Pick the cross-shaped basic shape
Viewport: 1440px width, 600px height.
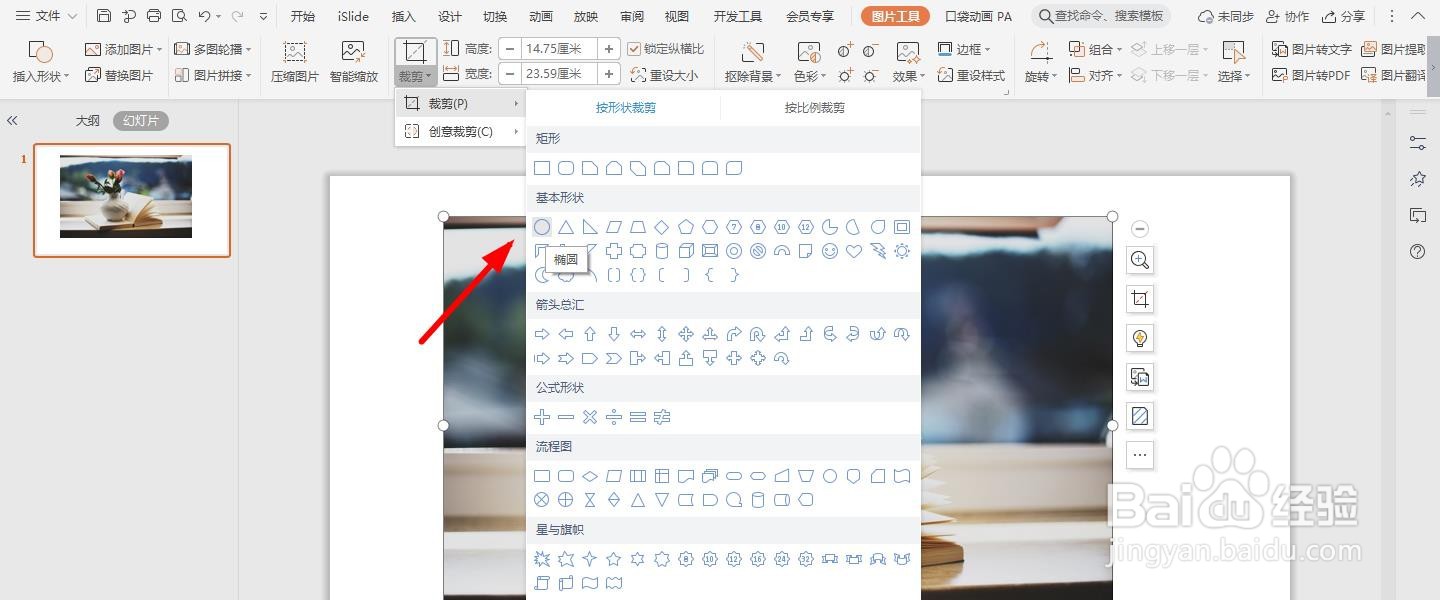click(x=614, y=251)
